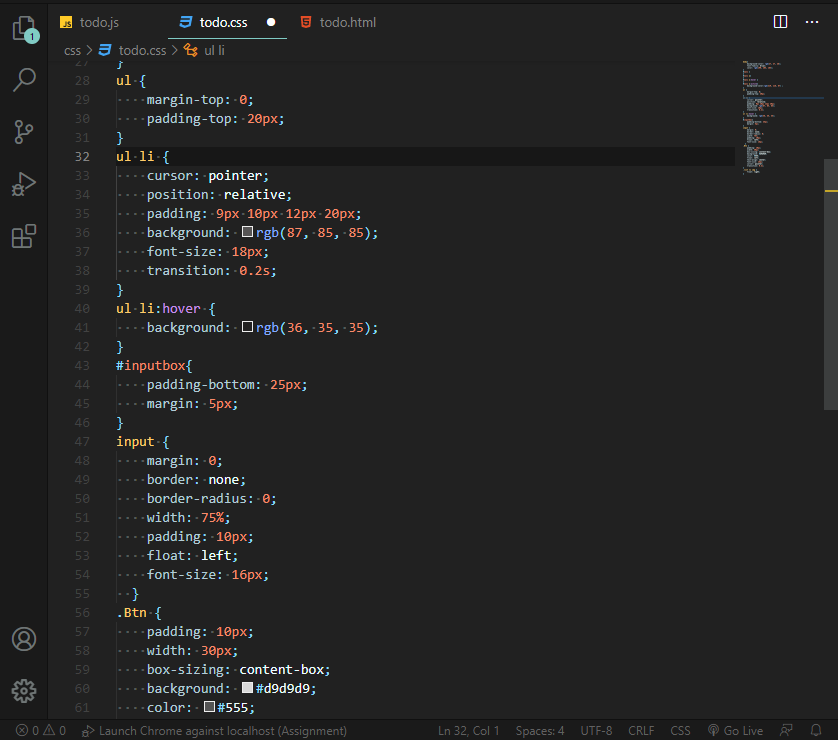The width and height of the screenshot is (838, 740).
Task: Switch to the todo.html tab
Action: click(x=338, y=22)
